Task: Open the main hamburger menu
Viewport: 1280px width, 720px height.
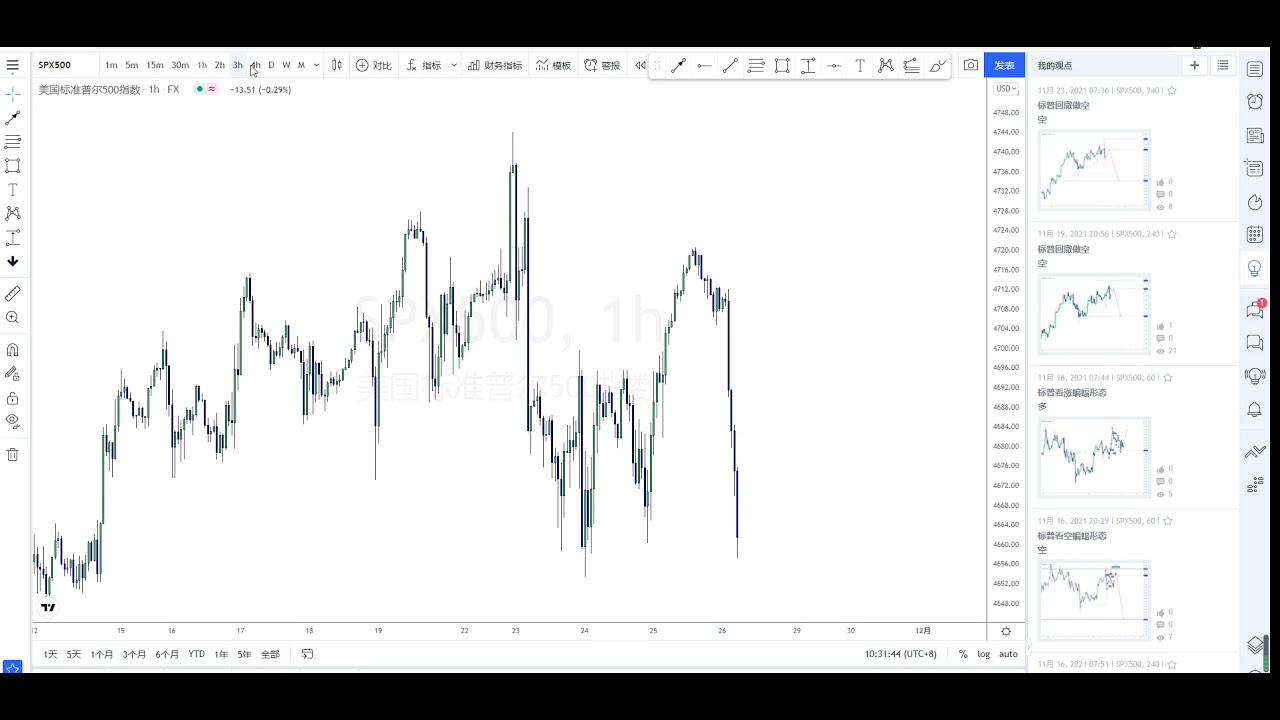Action: pos(12,65)
